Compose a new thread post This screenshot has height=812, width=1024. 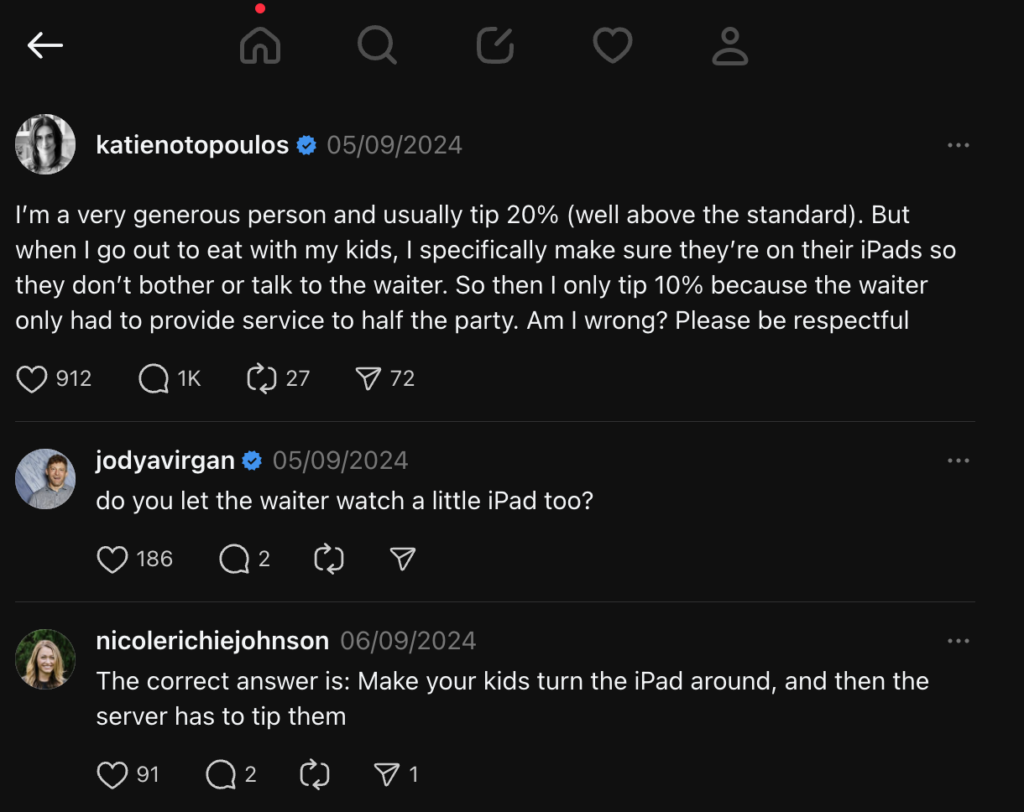coord(495,45)
